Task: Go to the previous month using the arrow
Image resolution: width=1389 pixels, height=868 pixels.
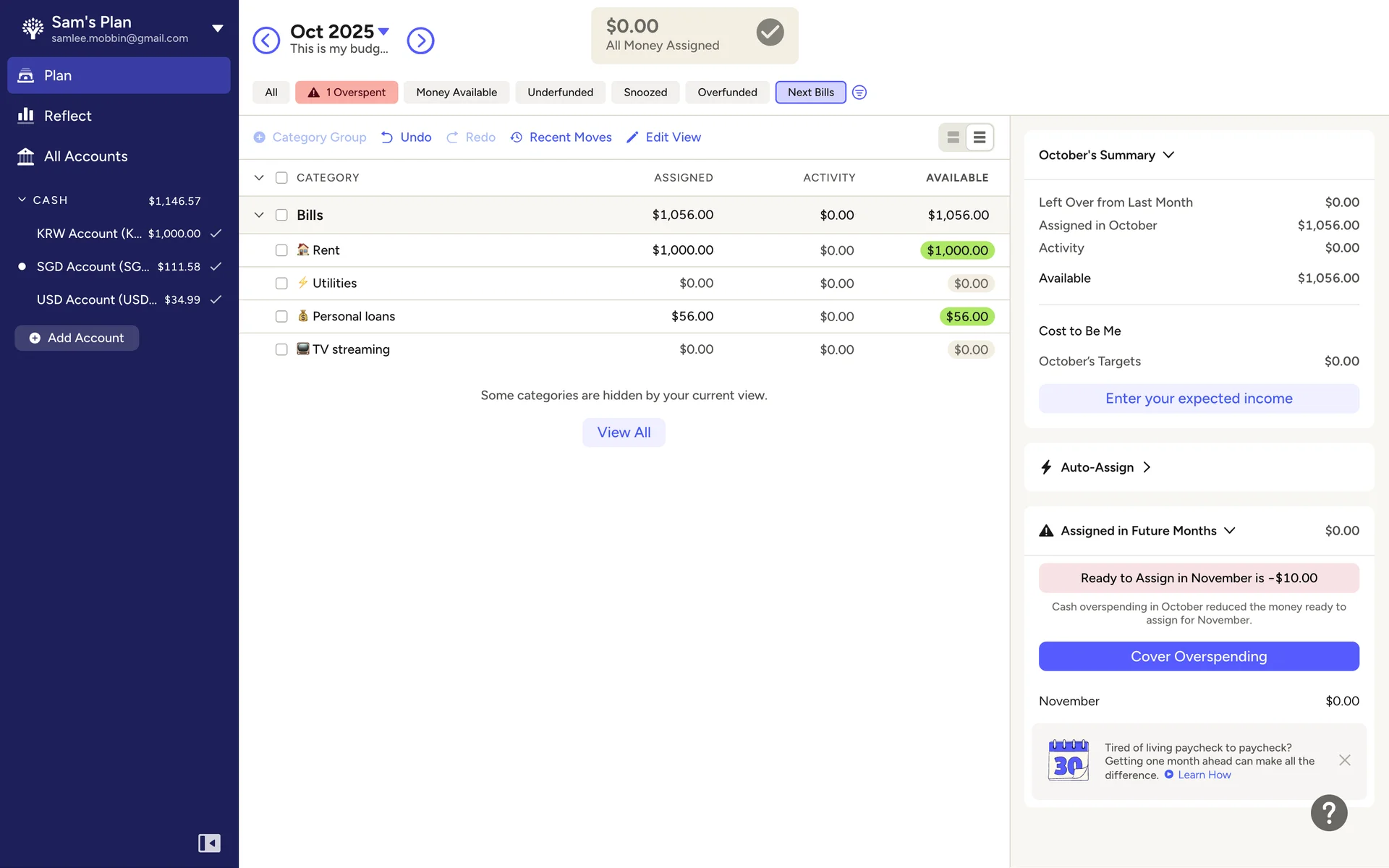Action: click(x=266, y=41)
